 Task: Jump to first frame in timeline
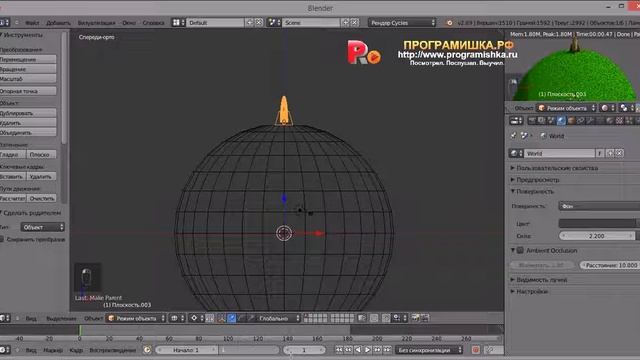pyautogui.click(x=339, y=350)
